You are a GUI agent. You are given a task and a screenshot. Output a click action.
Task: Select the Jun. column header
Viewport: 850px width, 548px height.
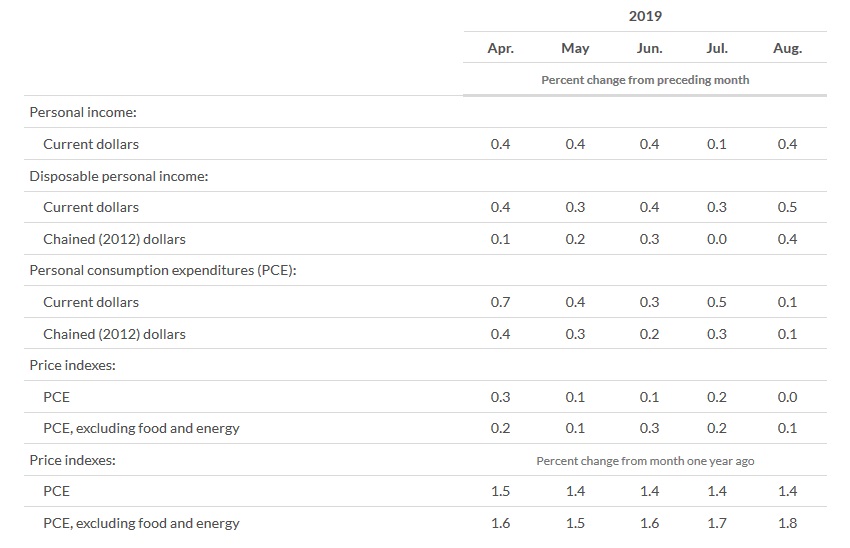[649, 48]
